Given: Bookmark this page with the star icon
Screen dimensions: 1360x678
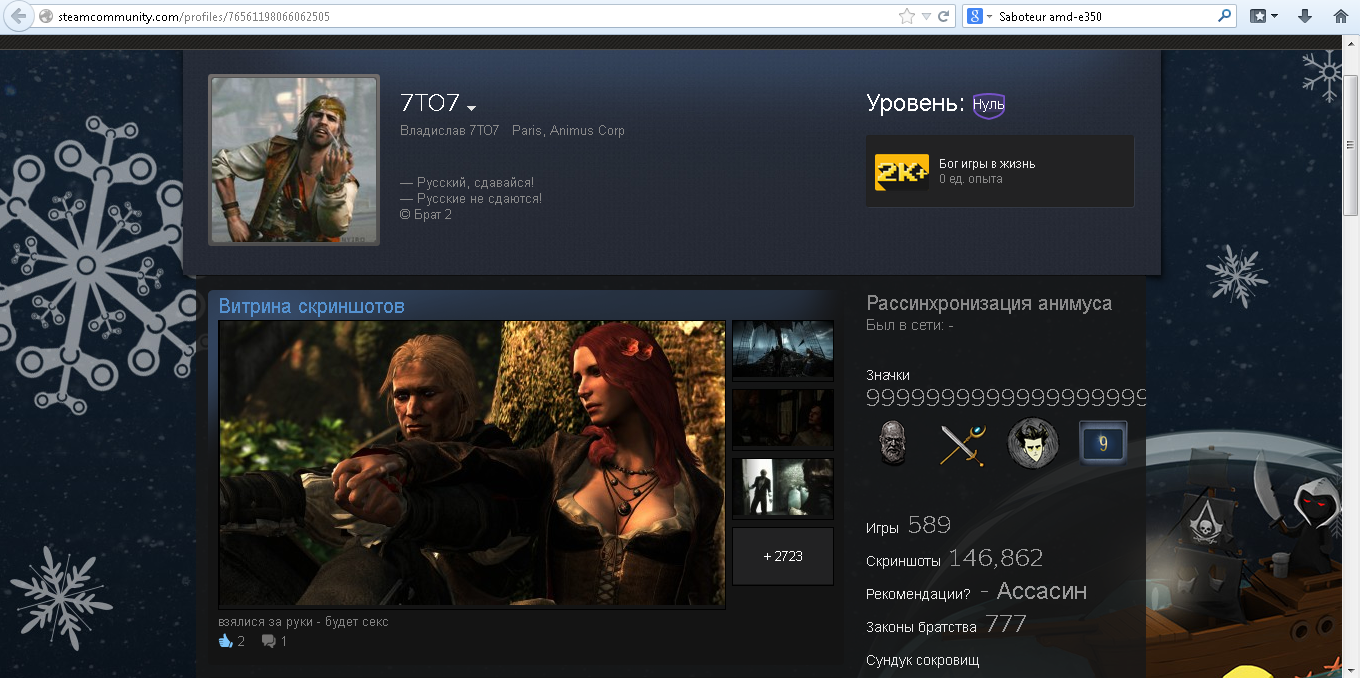Looking at the screenshot, I should pos(907,16).
